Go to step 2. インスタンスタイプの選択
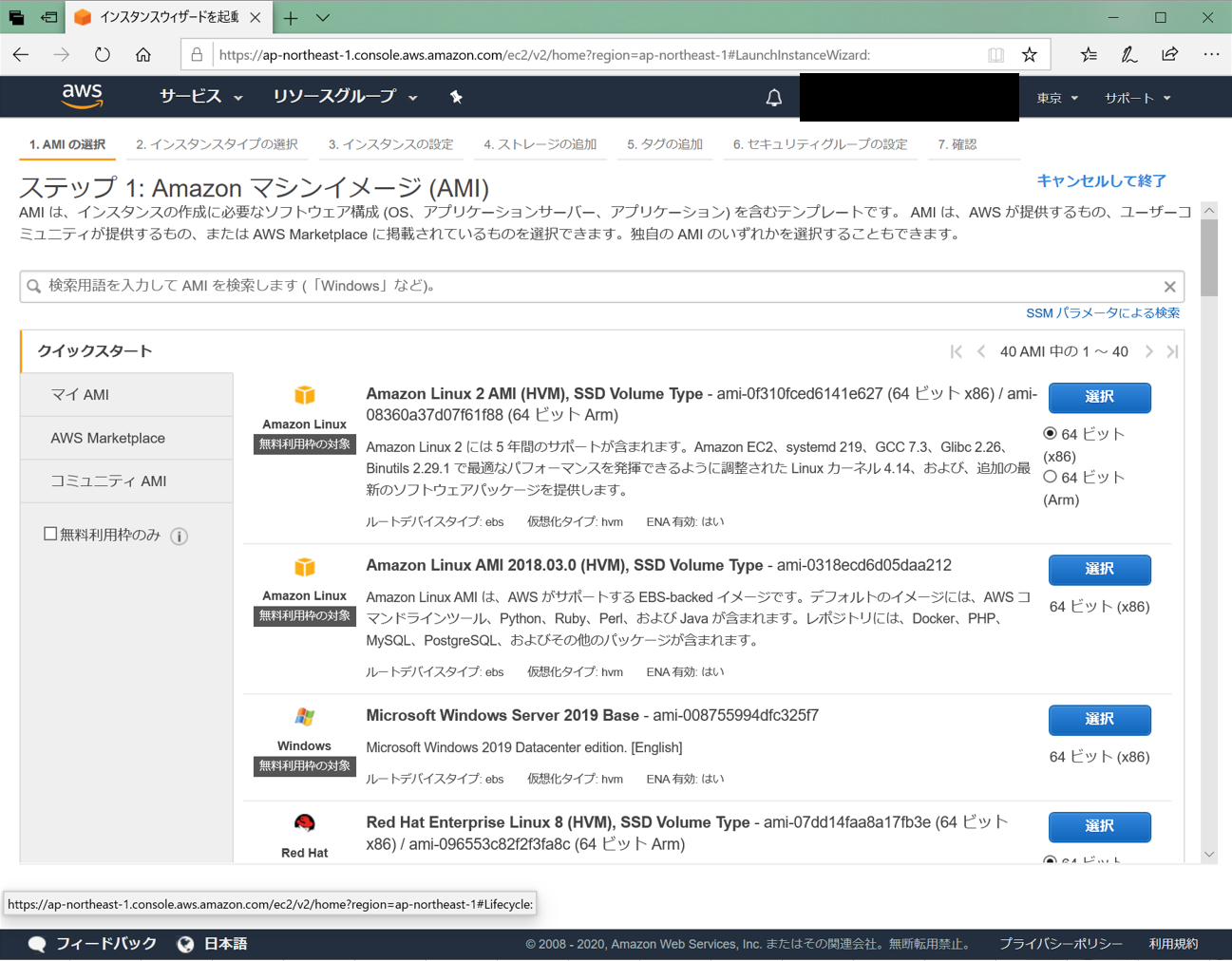 (217, 144)
